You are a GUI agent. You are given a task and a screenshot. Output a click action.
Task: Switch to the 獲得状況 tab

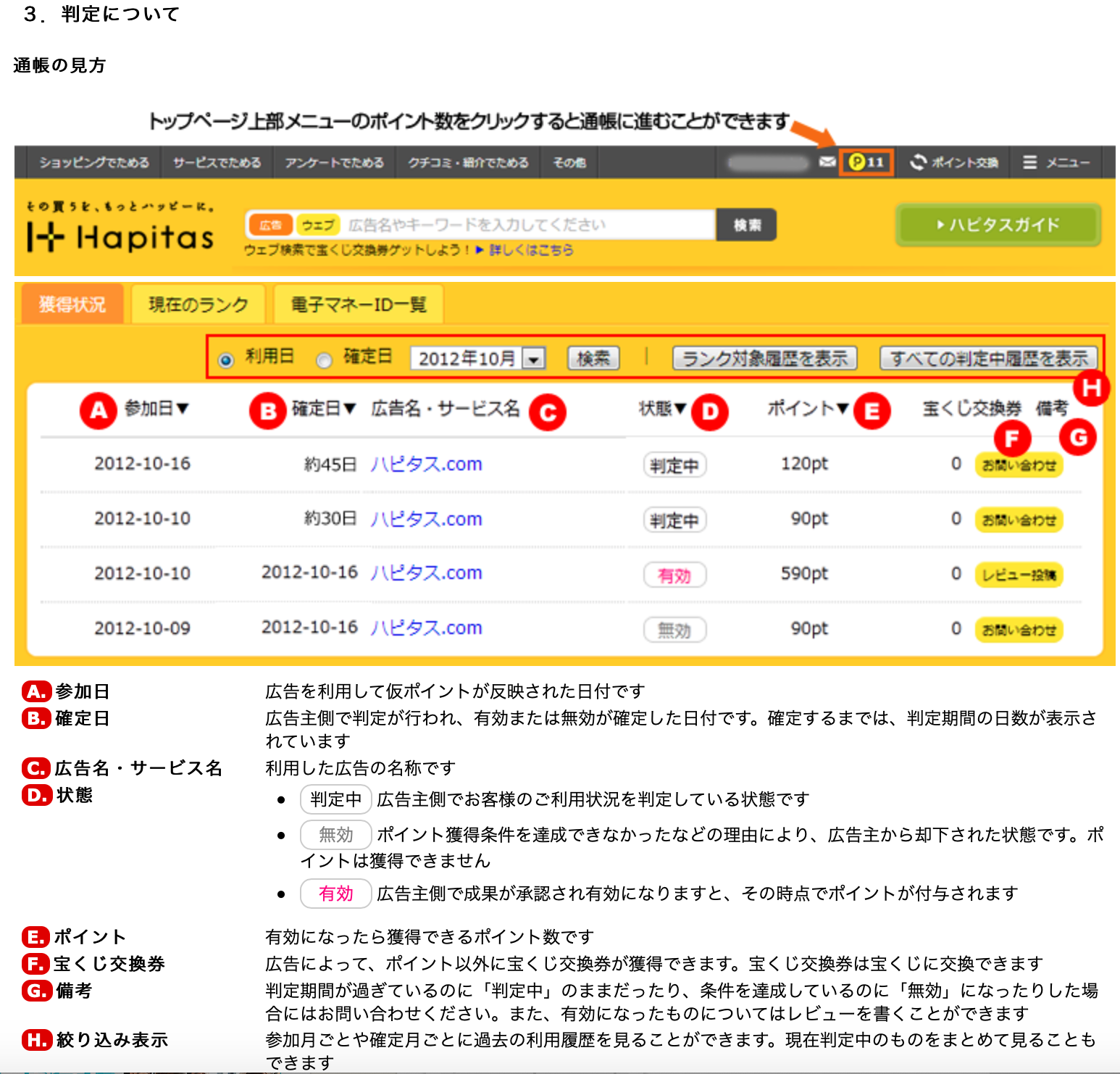tap(72, 304)
